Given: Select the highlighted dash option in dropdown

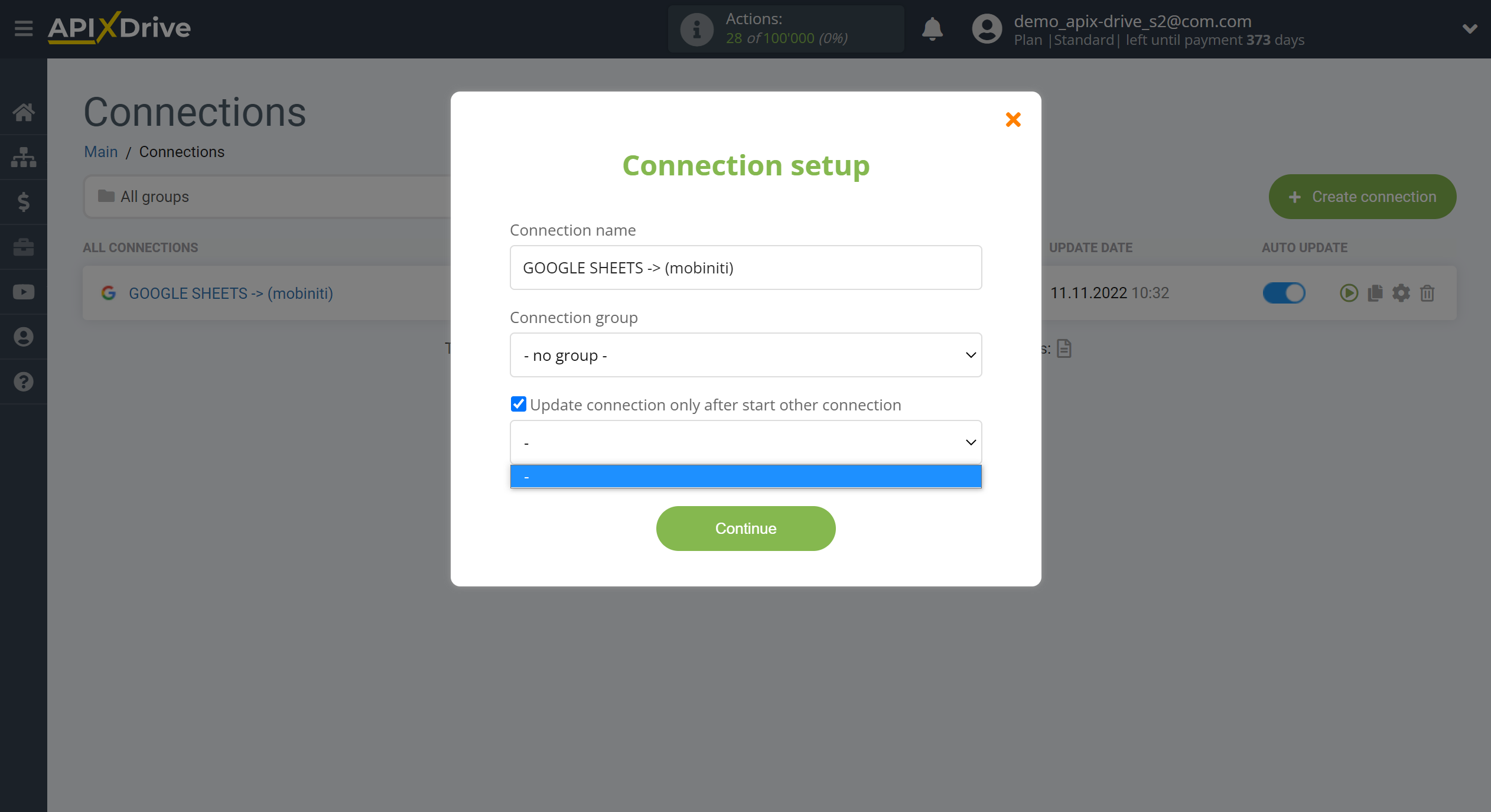Looking at the screenshot, I should (746, 476).
